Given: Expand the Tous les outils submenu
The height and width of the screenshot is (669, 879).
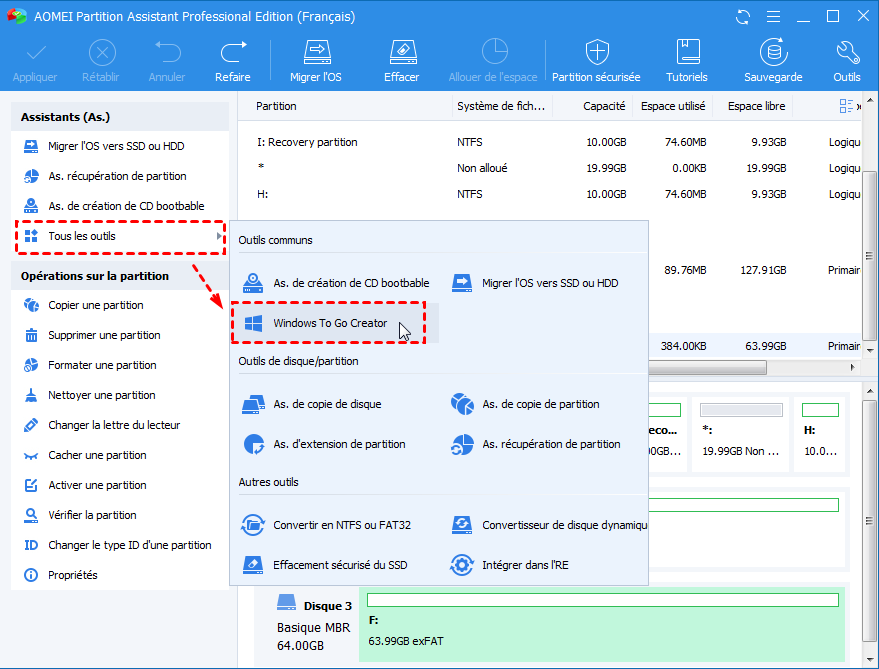Looking at the screenshot, I should coord(120,237).
